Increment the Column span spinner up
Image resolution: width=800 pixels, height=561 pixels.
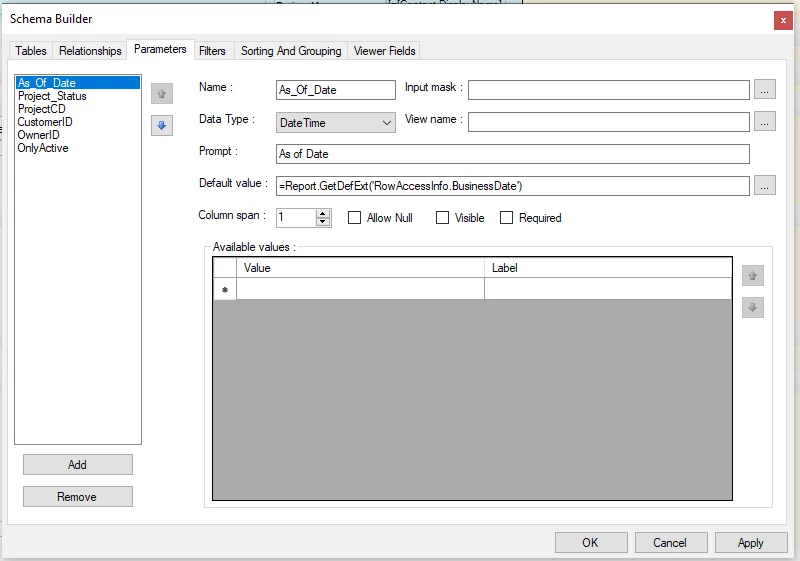pos(322,214)
